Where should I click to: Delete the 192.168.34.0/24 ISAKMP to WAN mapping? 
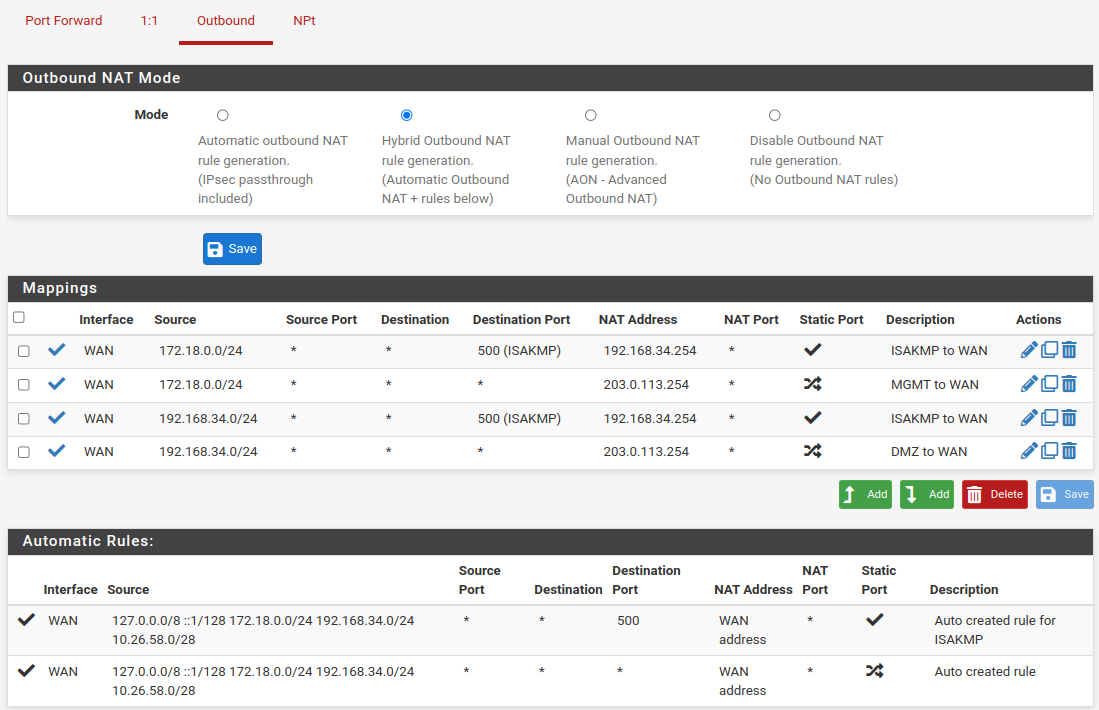(x=1069, y=418)
